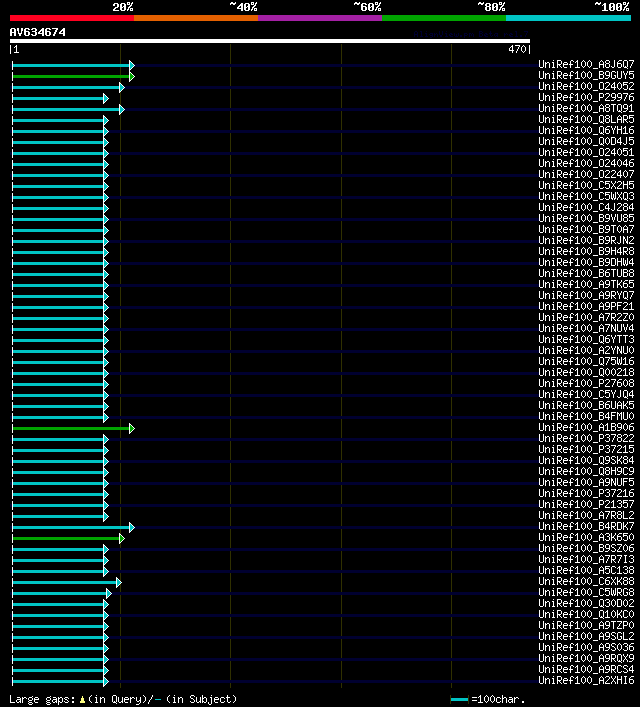Viewport: 640px width, 707px height.
Task: Click the UniRef100_C5YJQ4 label
Action: (586, 394)
